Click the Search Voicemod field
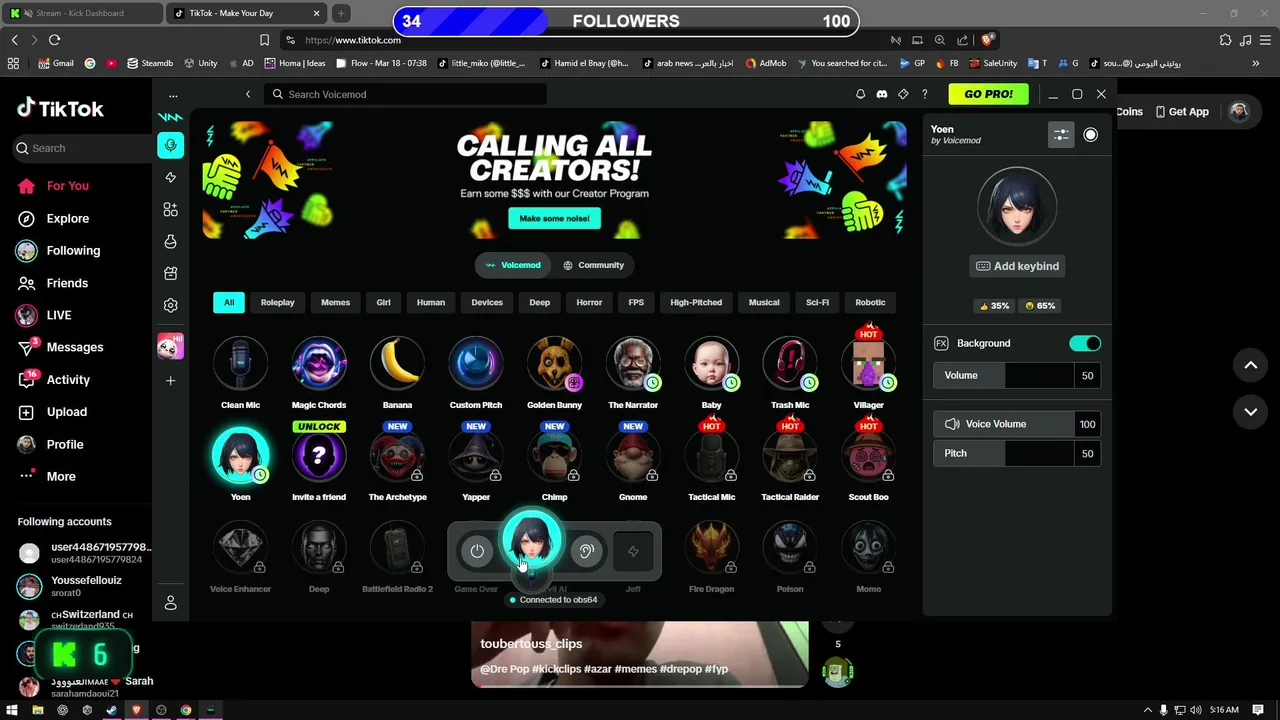 pos(405,94)
